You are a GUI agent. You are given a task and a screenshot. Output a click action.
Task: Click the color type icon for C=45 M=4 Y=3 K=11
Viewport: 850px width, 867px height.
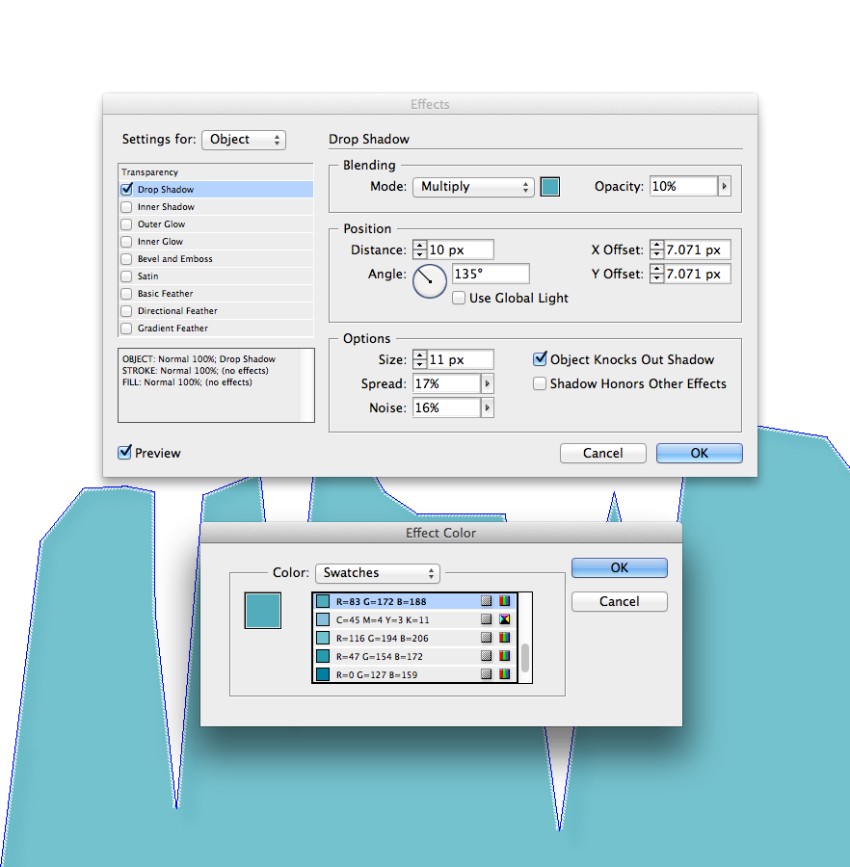point(486,619)
